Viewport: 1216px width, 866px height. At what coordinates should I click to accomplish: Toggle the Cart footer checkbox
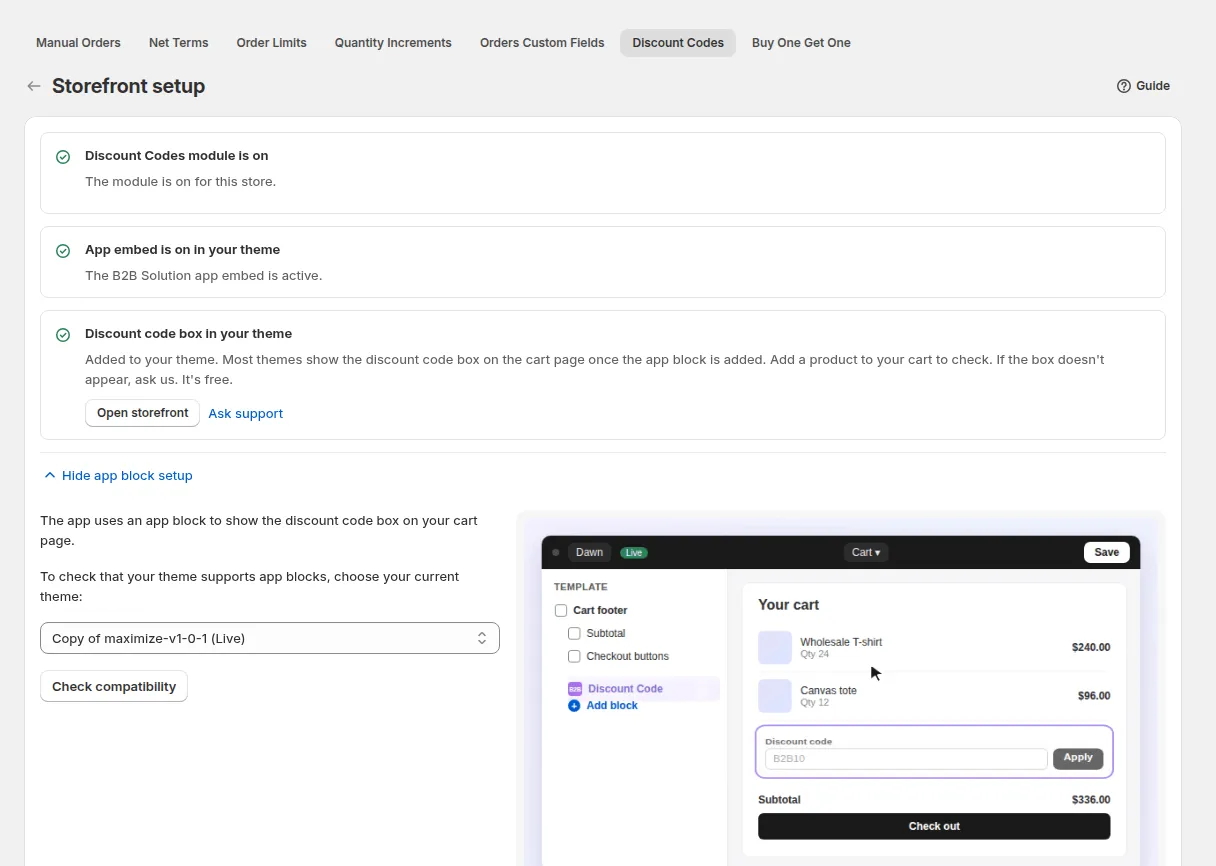(561, 610)
